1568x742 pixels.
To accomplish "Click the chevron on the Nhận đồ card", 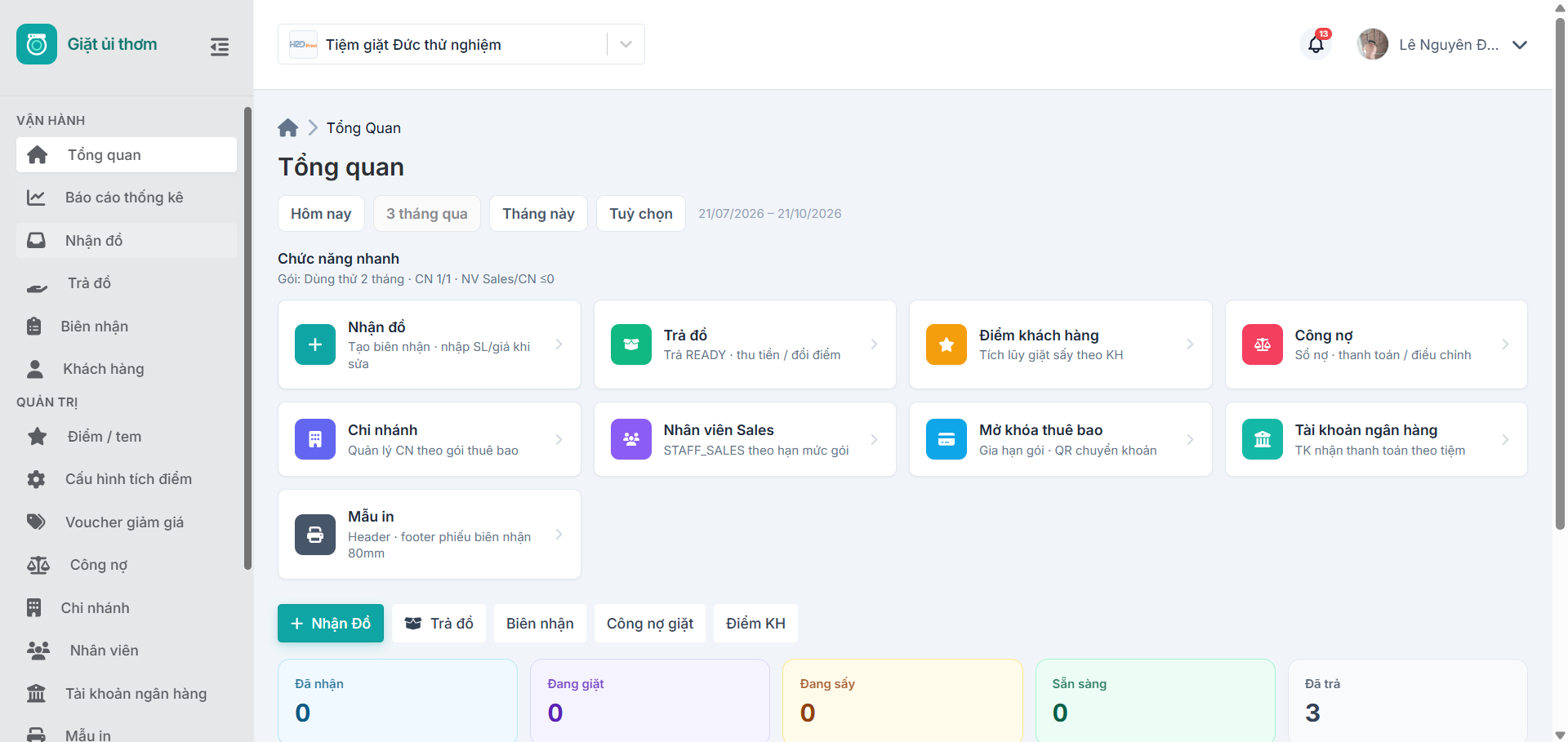I will point(559,344).
